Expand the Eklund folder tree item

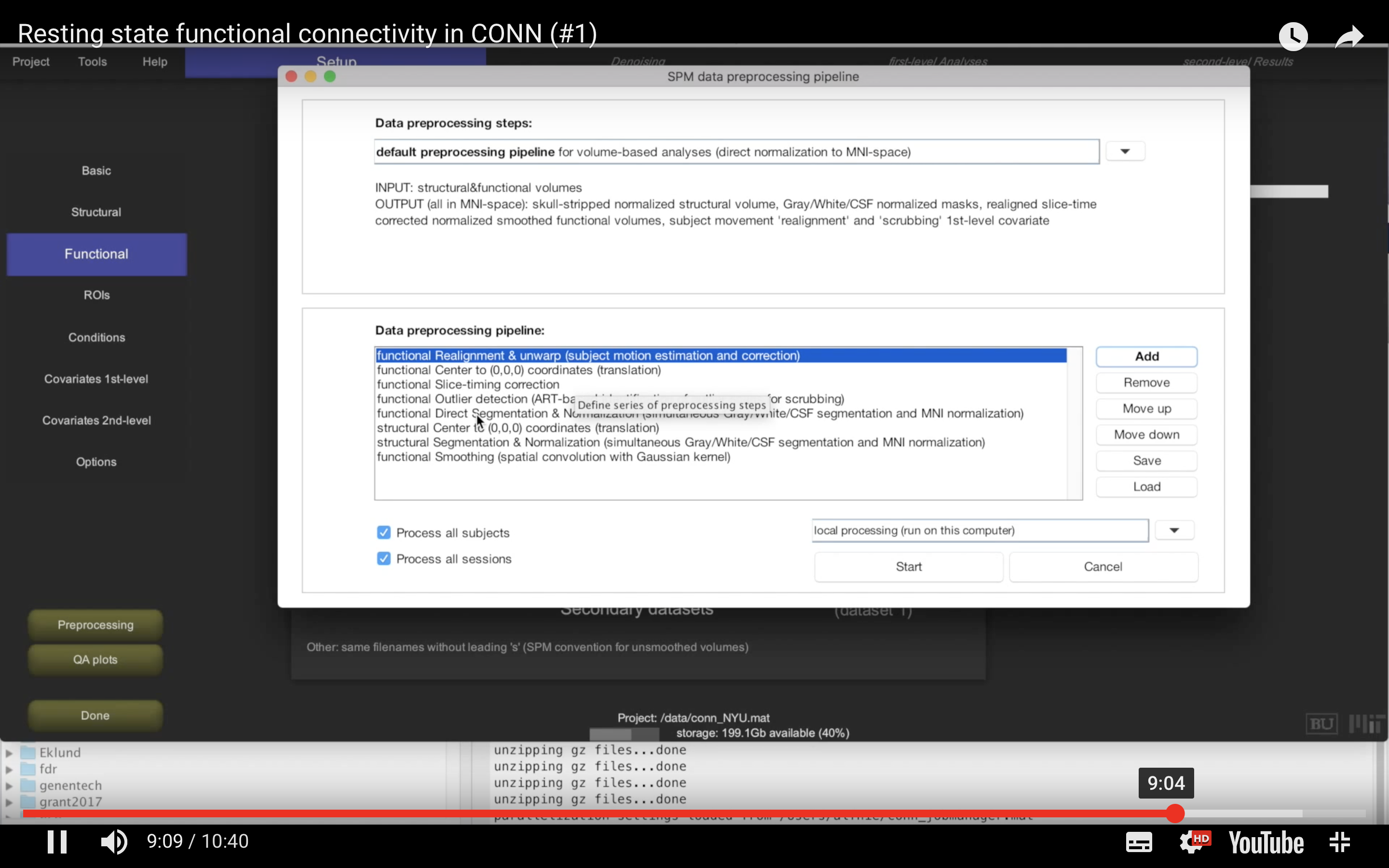click(x=9, y=753)
